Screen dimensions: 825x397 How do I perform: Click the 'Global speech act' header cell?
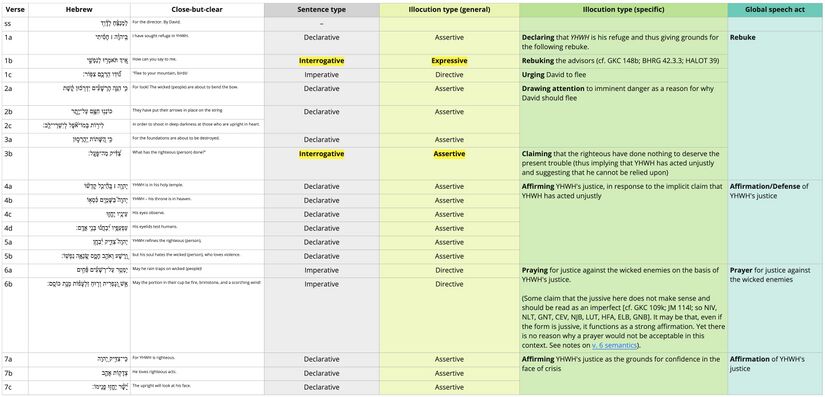click(x=774, y=10)
